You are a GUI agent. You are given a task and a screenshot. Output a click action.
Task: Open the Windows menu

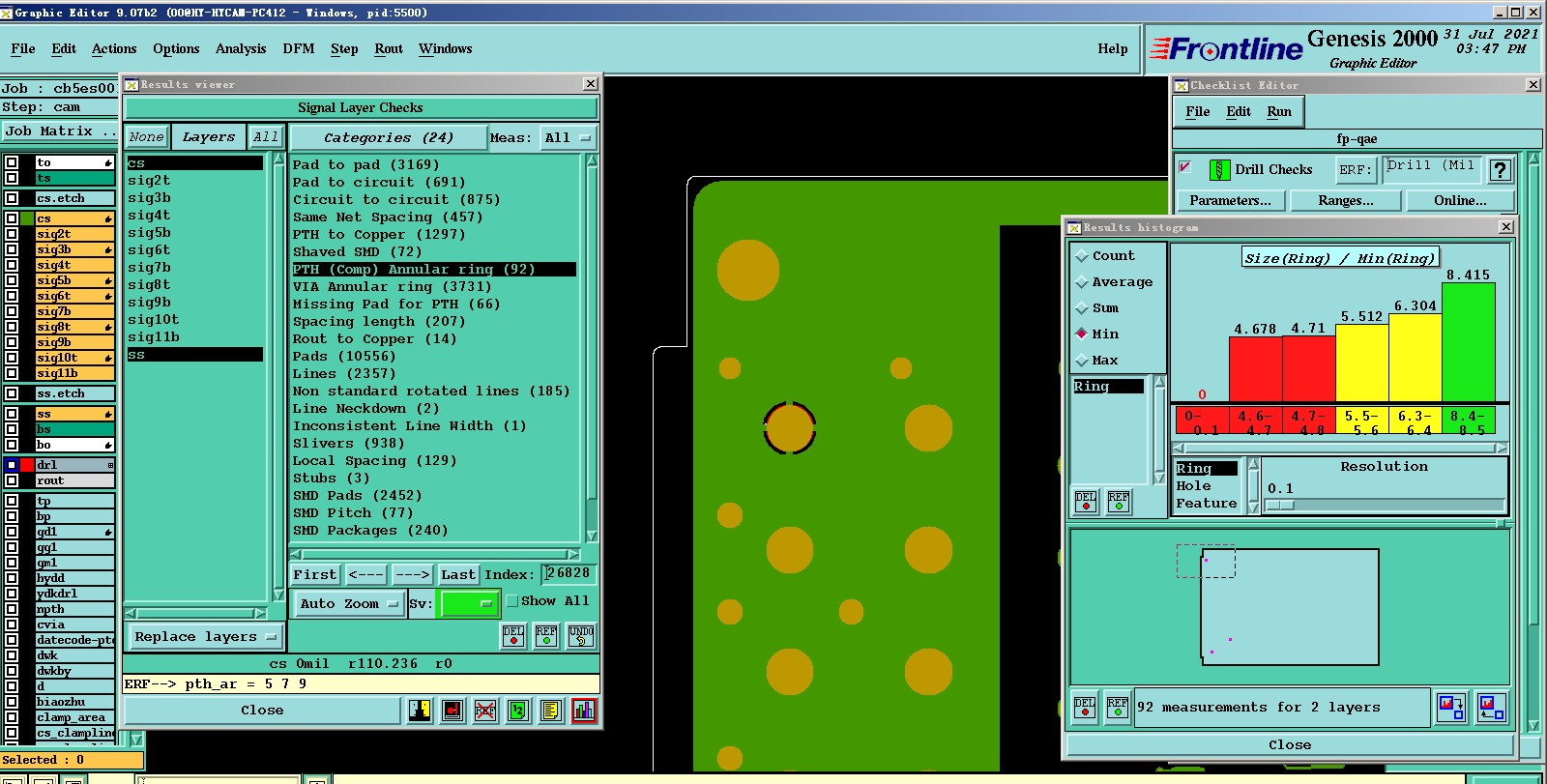click(446, 48)
